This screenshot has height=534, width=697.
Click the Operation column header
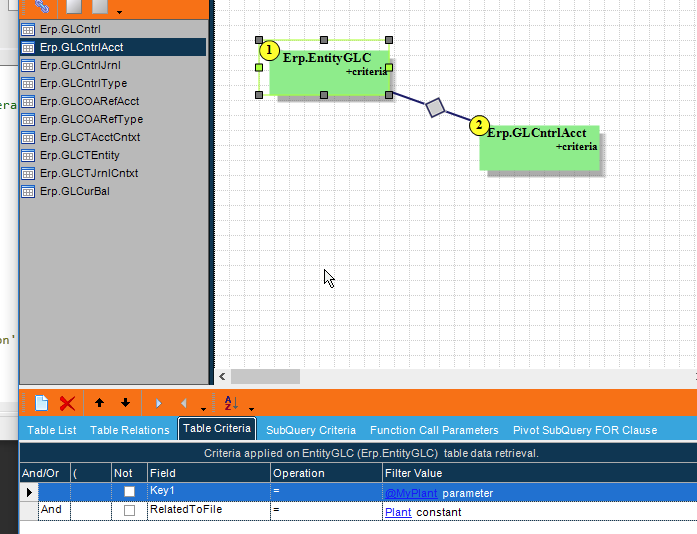click(x=326, y=473)
